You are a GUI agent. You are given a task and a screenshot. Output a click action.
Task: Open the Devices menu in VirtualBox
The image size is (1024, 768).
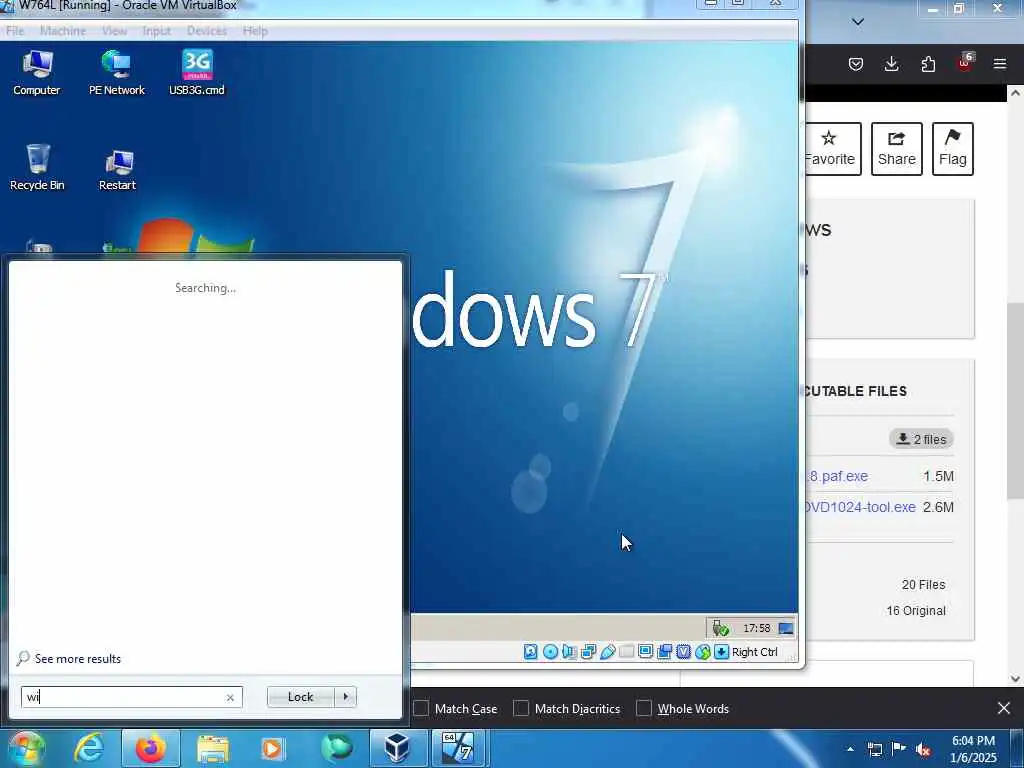coord(207,31)
